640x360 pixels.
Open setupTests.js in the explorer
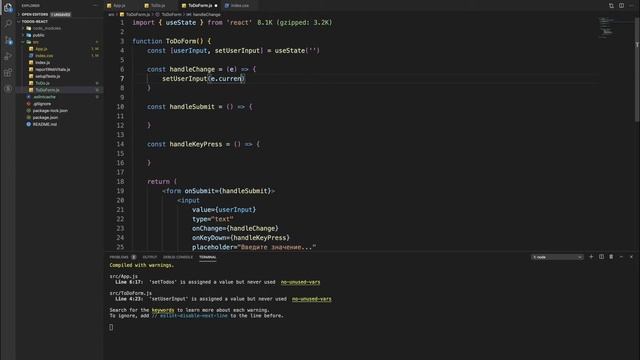click(47, 76)
